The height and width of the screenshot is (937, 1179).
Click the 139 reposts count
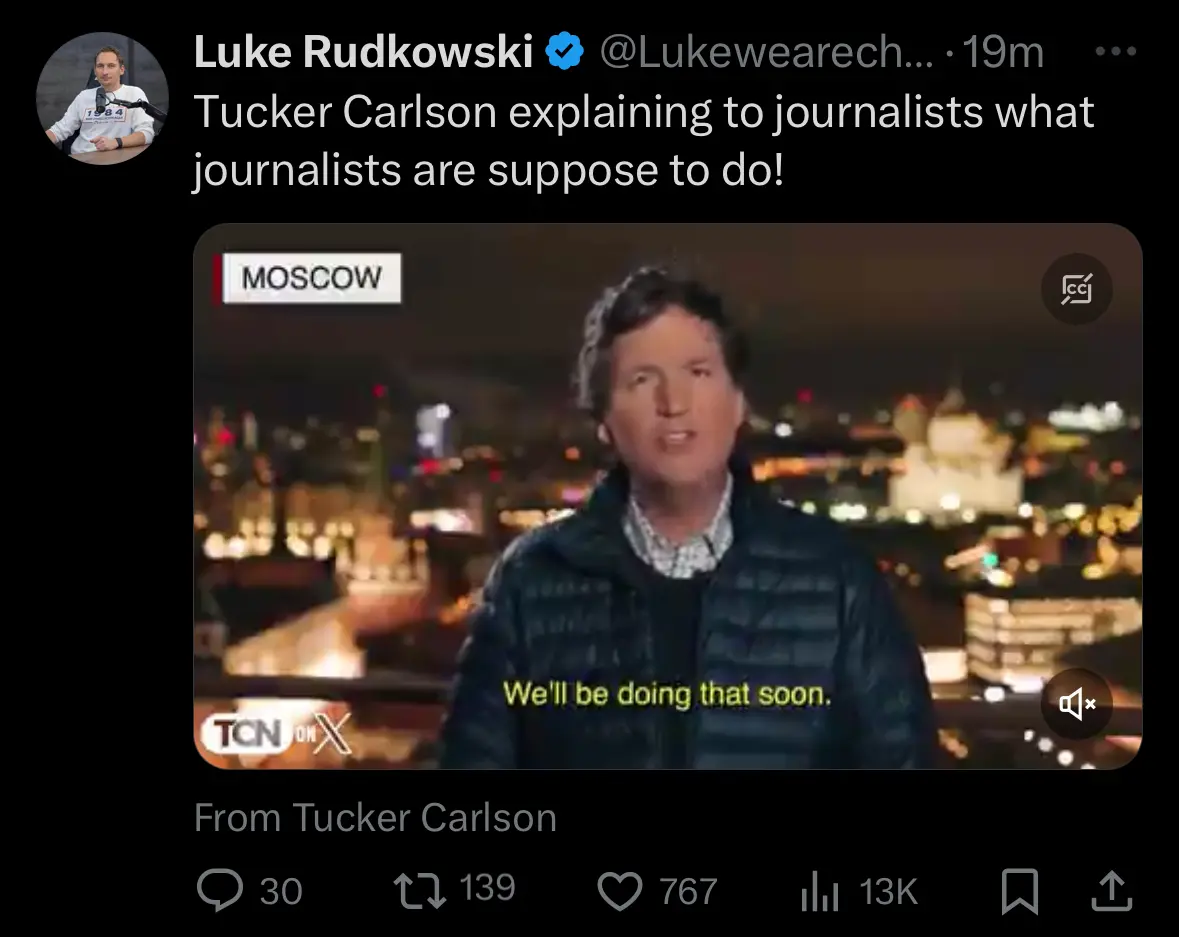(x=487, y=888)
